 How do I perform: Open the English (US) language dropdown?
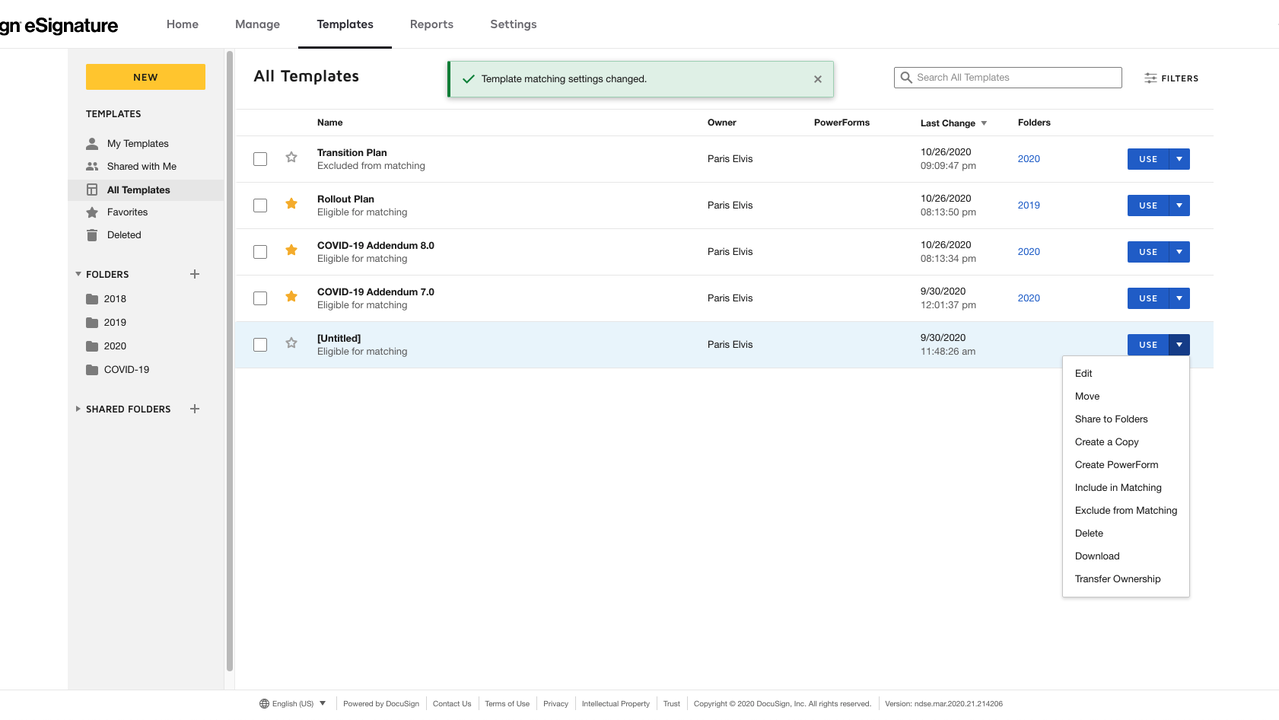tap(293, 704)
